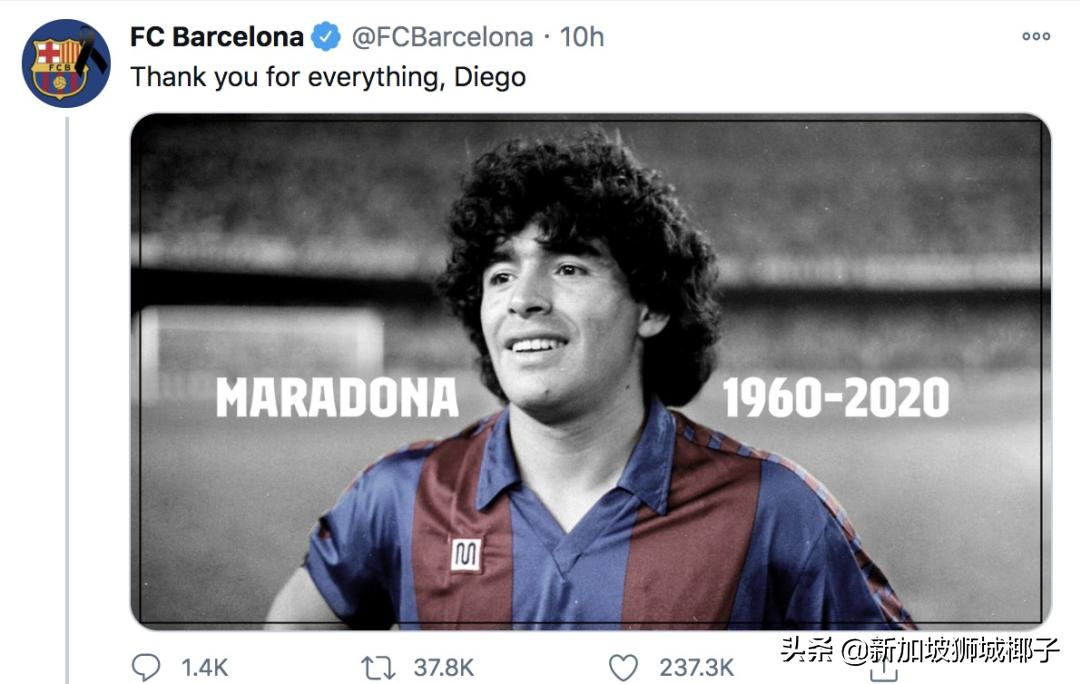
Task: Click the 头条 @新加坡狮城椰子 watermark
Action: (x=919, y=649)
